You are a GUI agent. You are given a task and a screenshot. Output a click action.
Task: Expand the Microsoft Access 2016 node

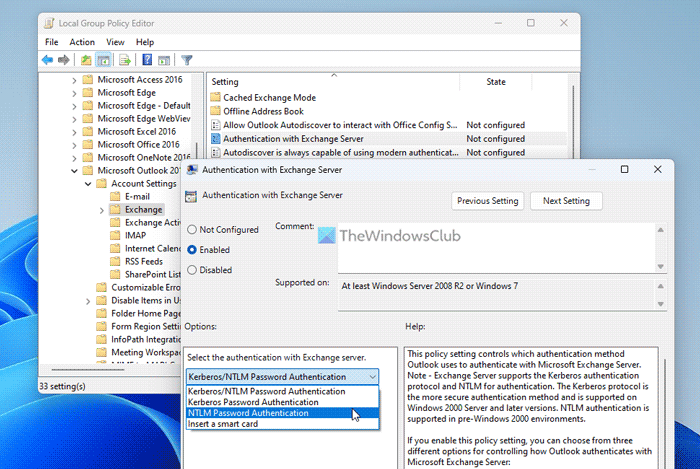(x=74, y=80)
